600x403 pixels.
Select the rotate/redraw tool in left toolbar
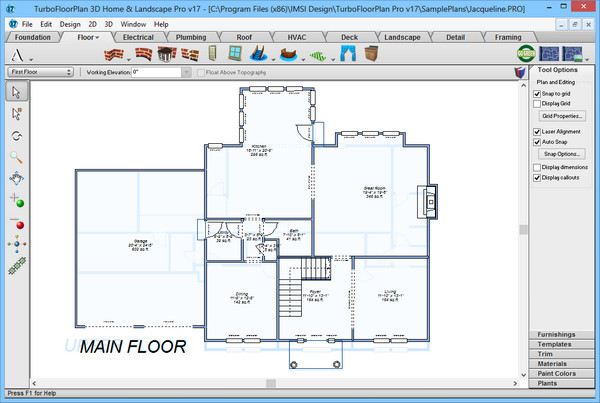[x=17, y=135]
